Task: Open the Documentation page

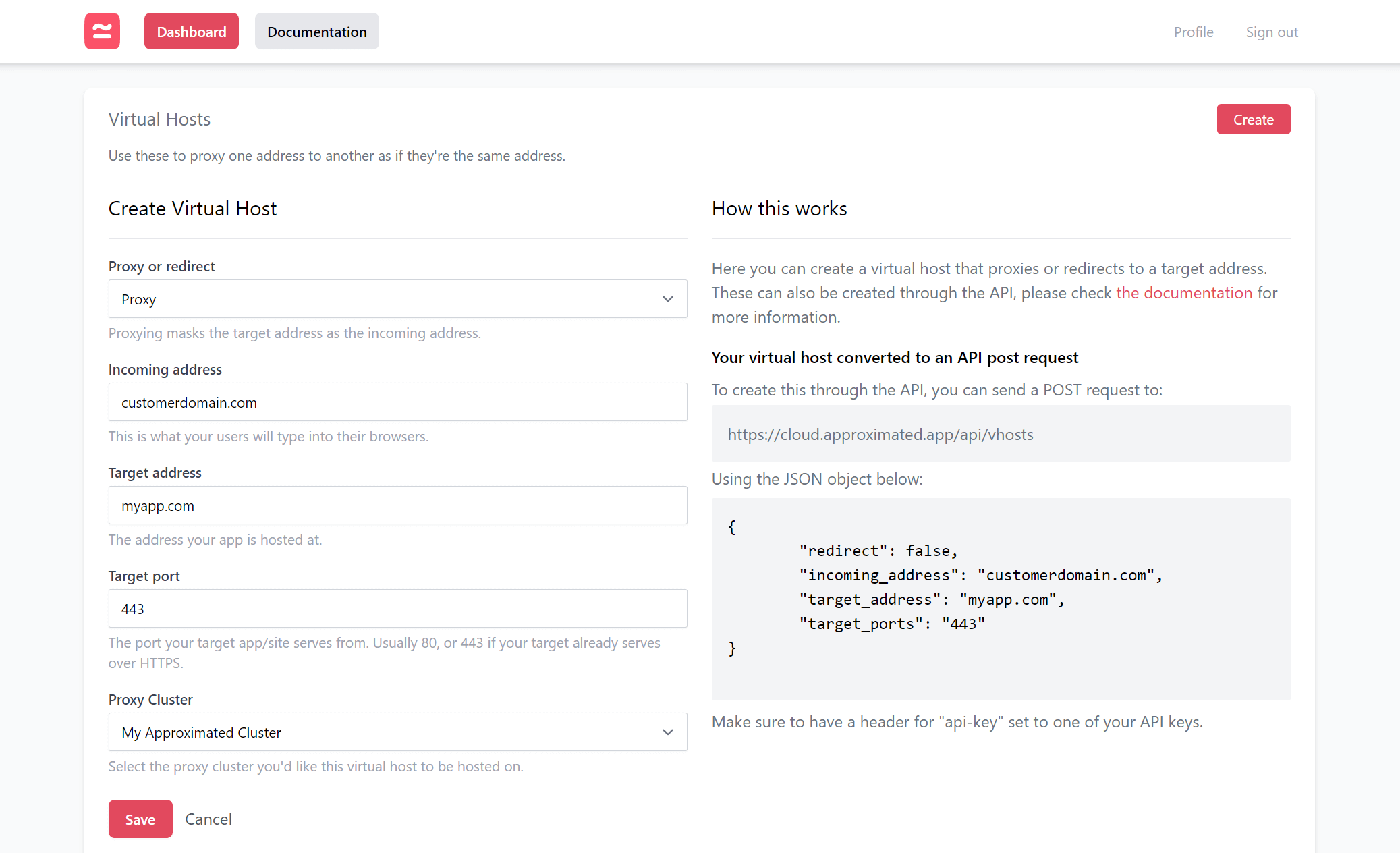Action: click(x=316, y=31)
